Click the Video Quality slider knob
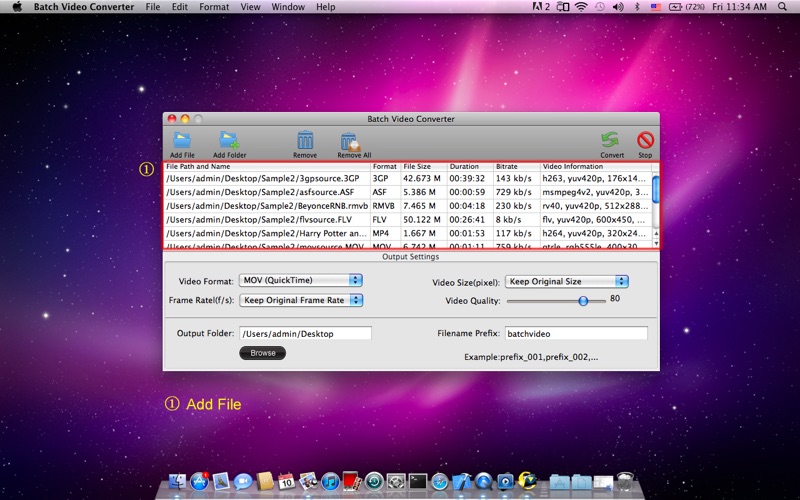 pyautogui.click(x=583, y=301)
